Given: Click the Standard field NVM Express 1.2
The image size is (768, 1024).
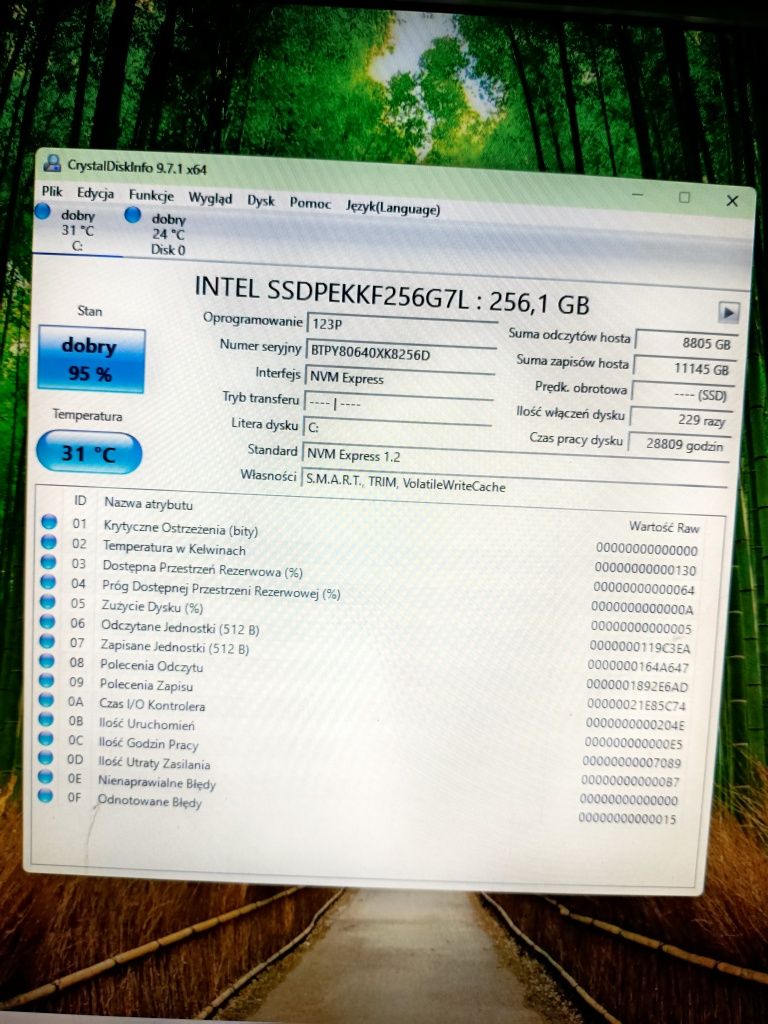Looking at the screenshot, I should point(515,456).
